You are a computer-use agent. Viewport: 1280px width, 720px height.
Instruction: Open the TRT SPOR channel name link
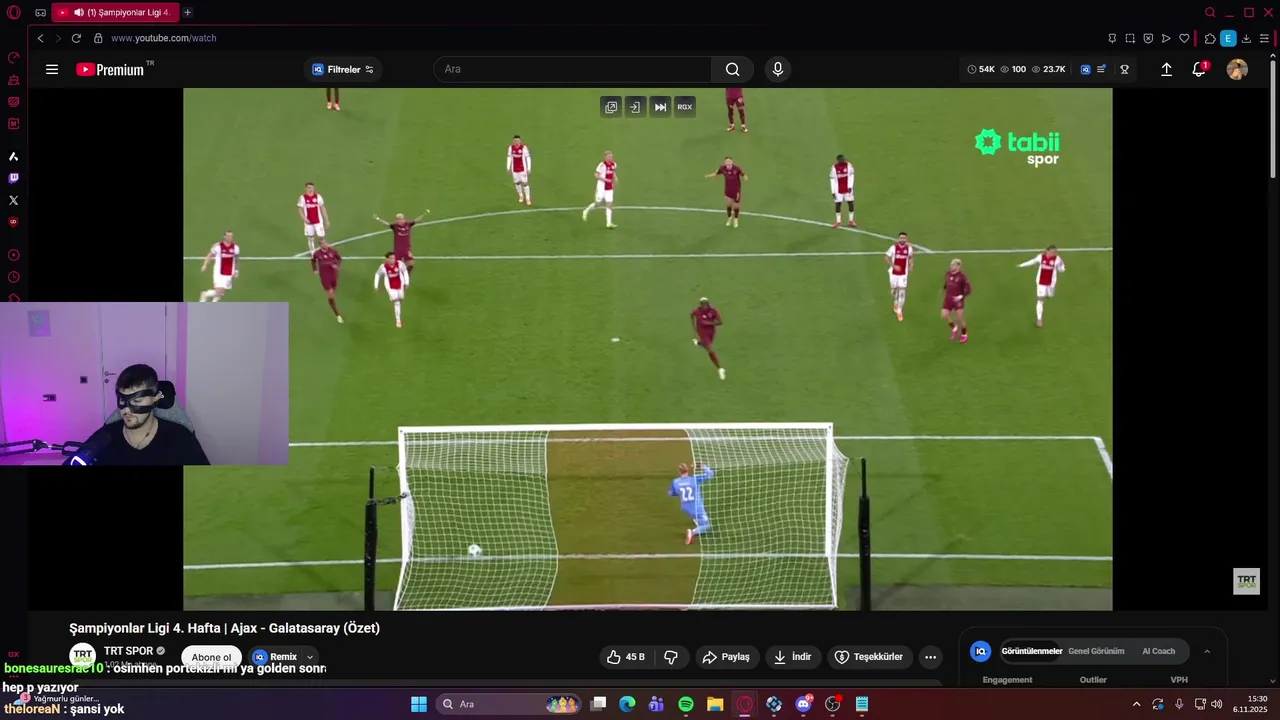[128, 651]
